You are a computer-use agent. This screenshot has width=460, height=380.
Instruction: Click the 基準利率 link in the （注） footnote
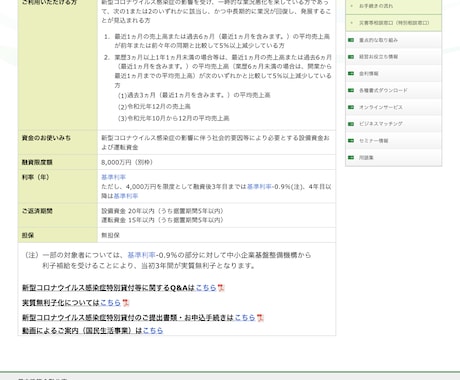pyautogui.click(x=141, y=255)
